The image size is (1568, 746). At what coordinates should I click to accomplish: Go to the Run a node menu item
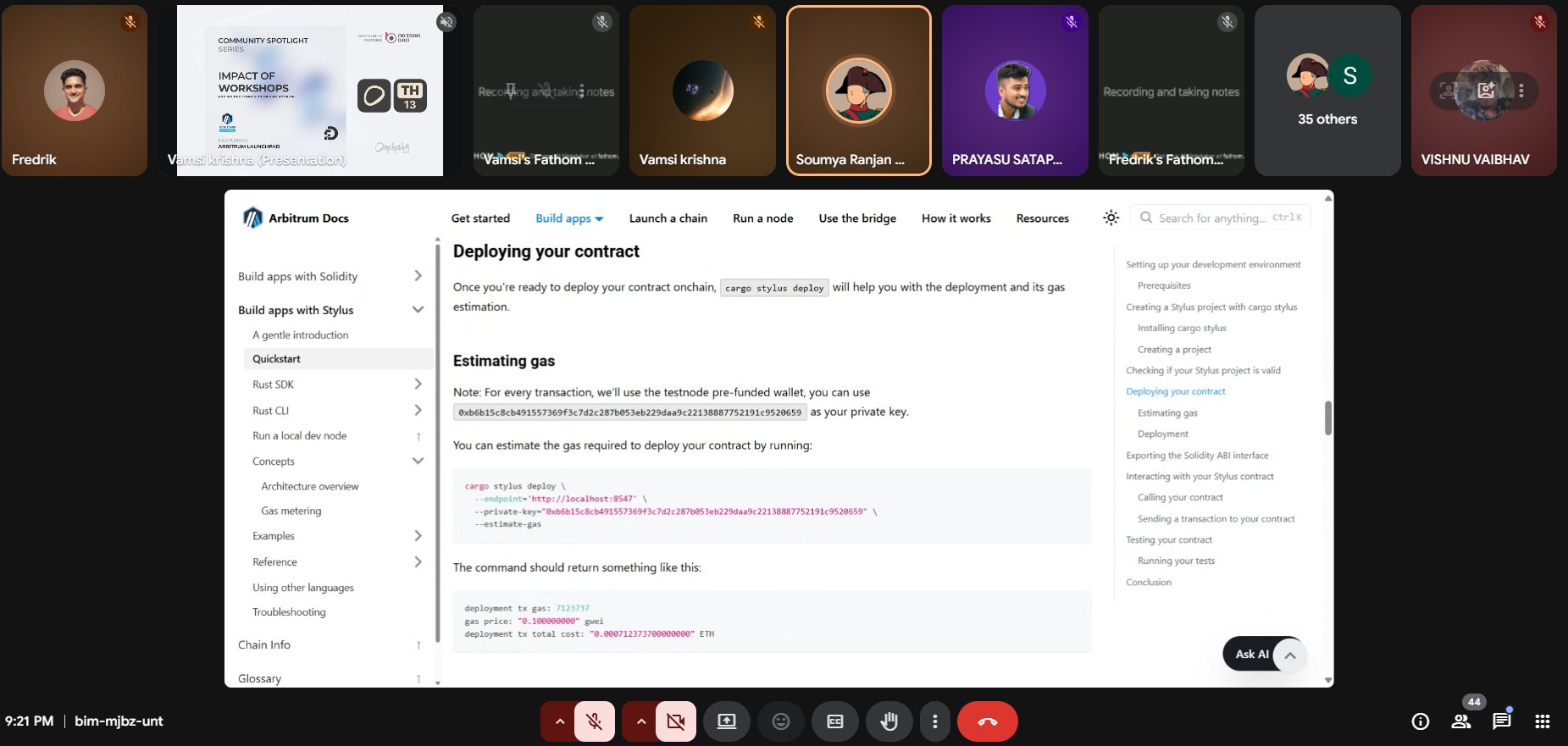762,218
